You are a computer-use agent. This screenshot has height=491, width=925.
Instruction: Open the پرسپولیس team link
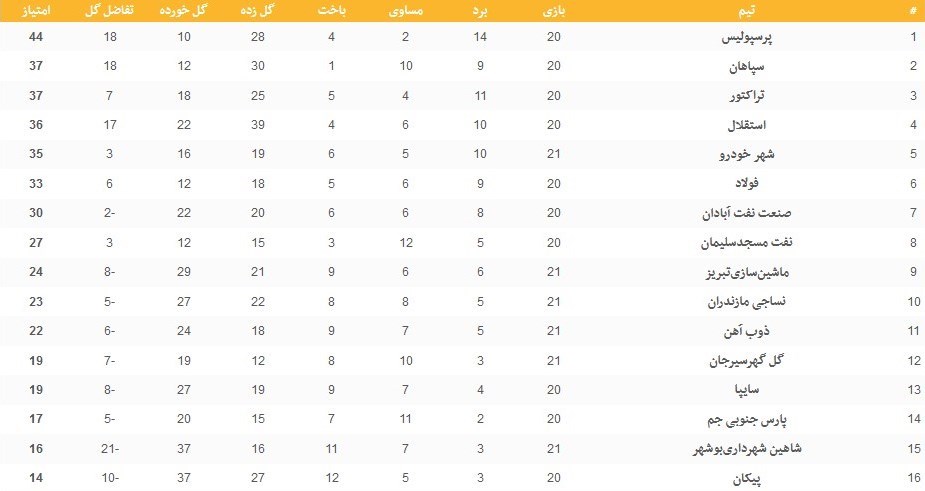pos(754,38)
